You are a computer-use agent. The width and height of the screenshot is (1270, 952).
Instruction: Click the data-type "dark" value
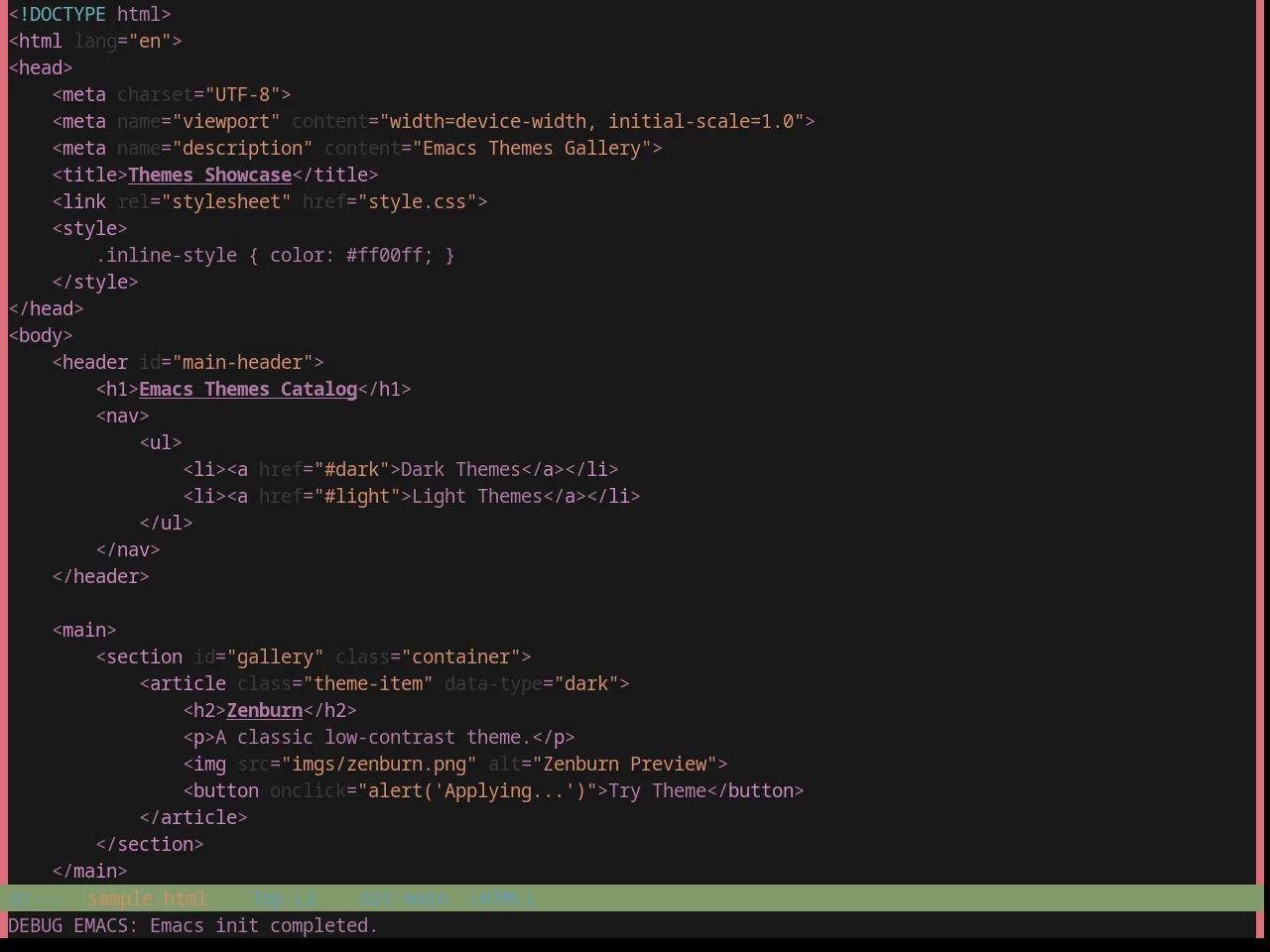pos(586,683)
